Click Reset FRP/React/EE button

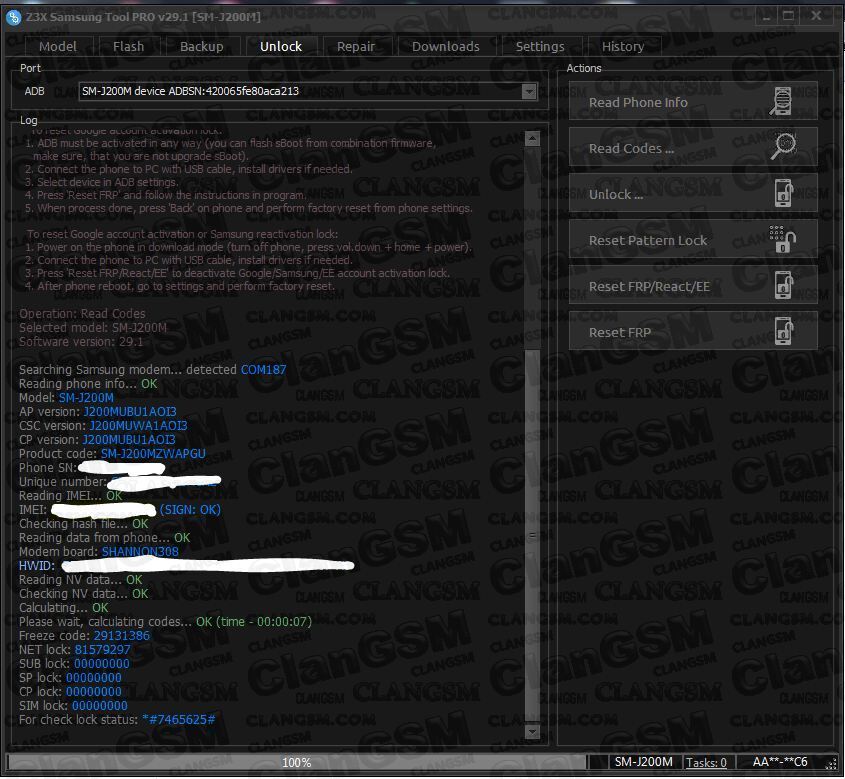click(x=693, y=285)
